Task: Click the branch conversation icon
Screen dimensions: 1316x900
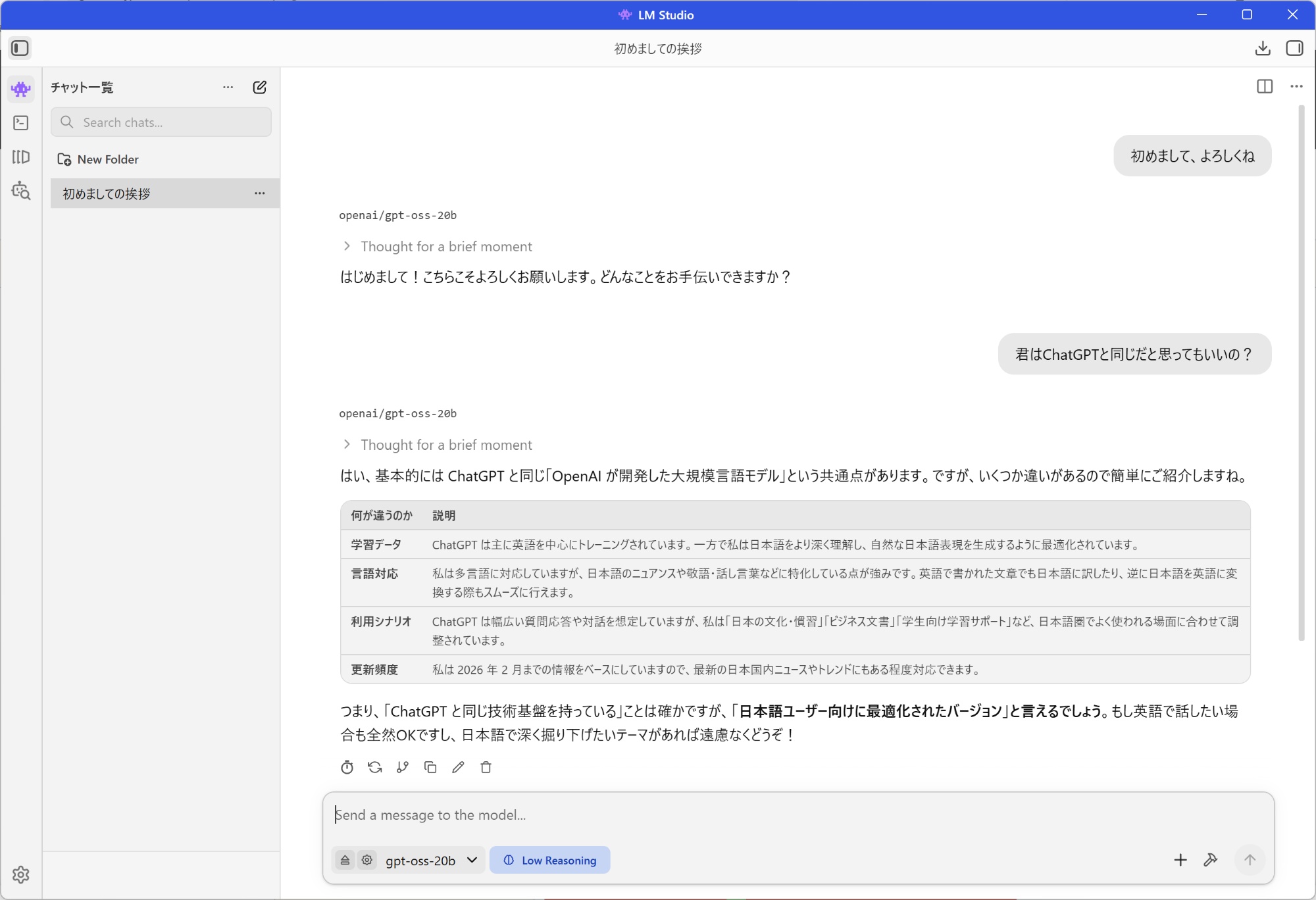Action: coord(403,767)
